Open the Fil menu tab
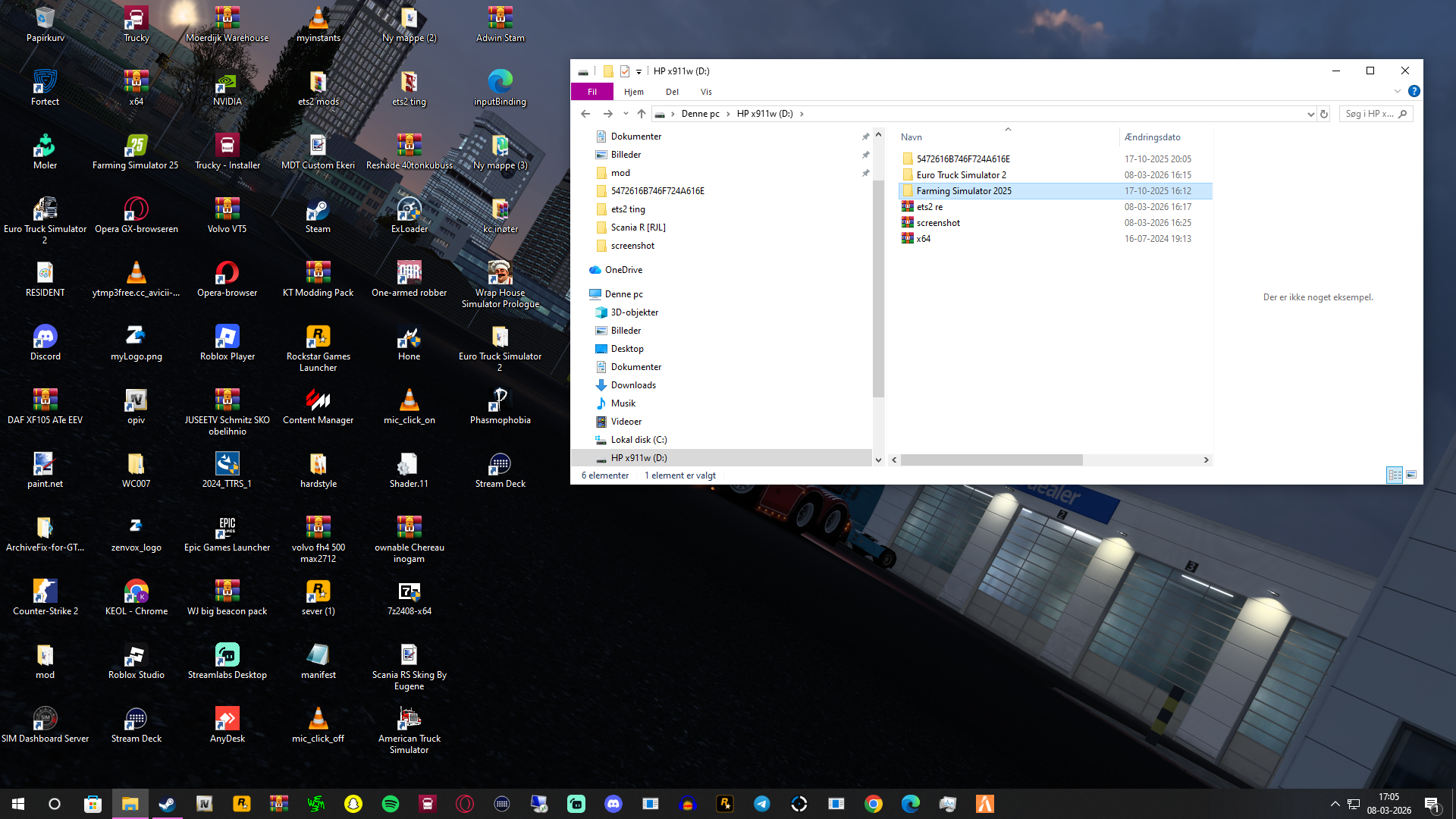Image resolution: width=1456 pixels, height=819 pixels. pos(591,92)
